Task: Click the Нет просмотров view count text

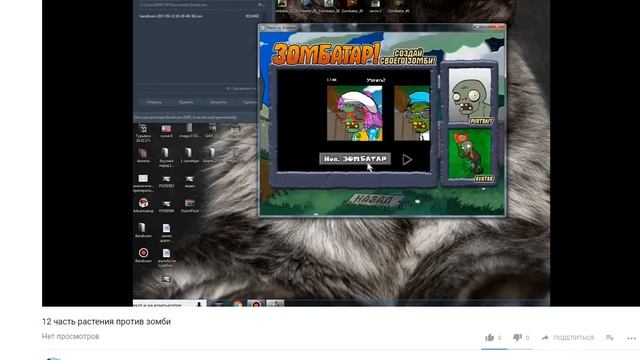Action: click(x=70, y=336)
